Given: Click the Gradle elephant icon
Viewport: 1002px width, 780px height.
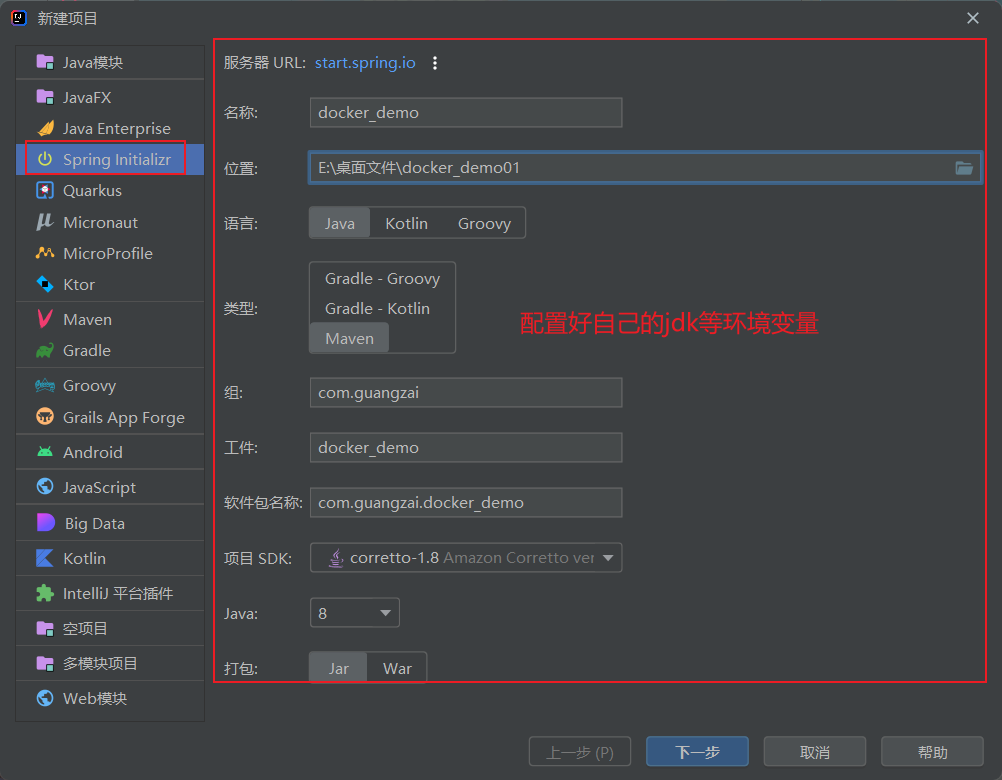Looking at the screenshot, I should [x=45, y=350].
